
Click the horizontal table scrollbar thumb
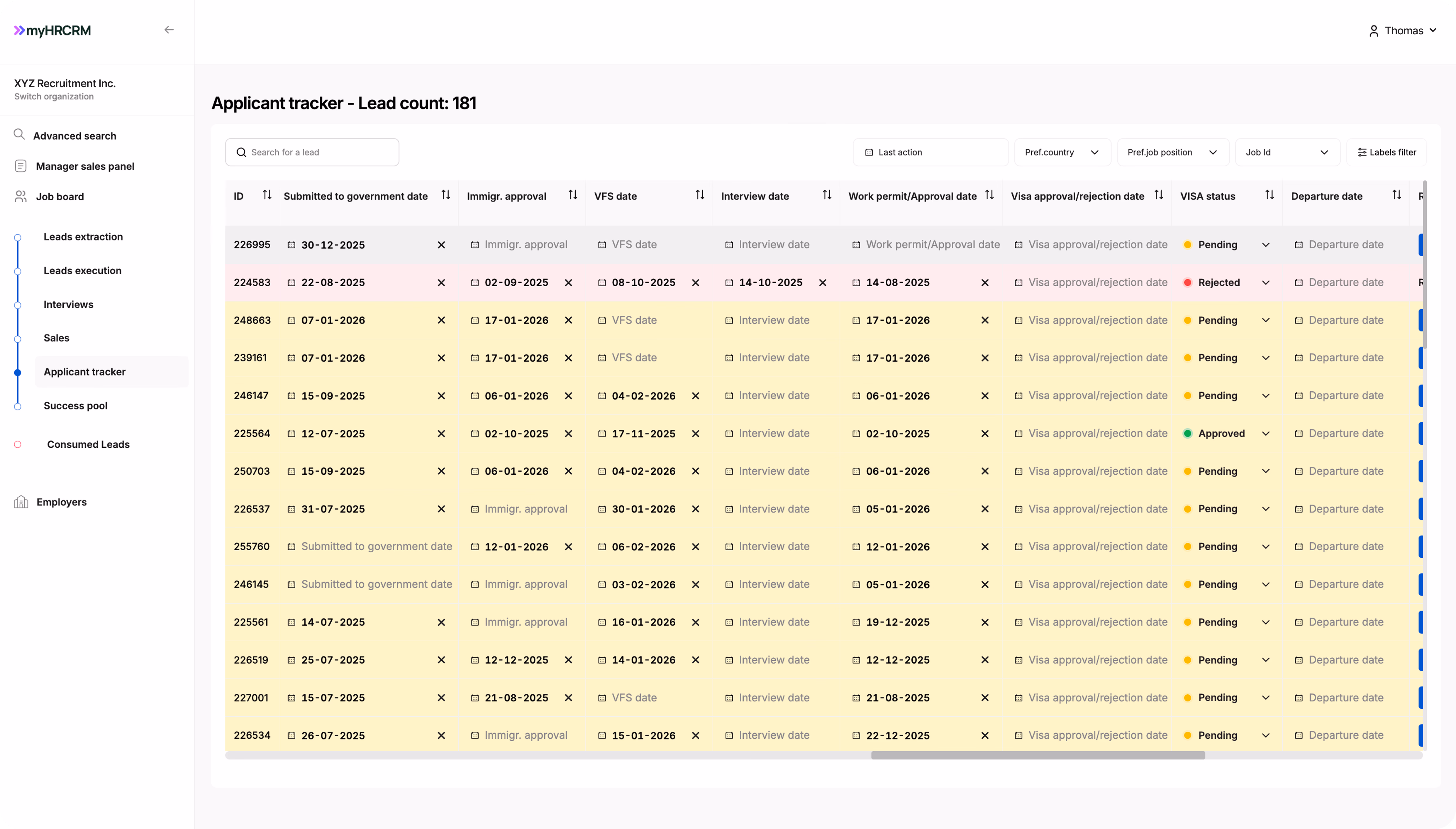pyautogui.click(x=1038, y=755)
